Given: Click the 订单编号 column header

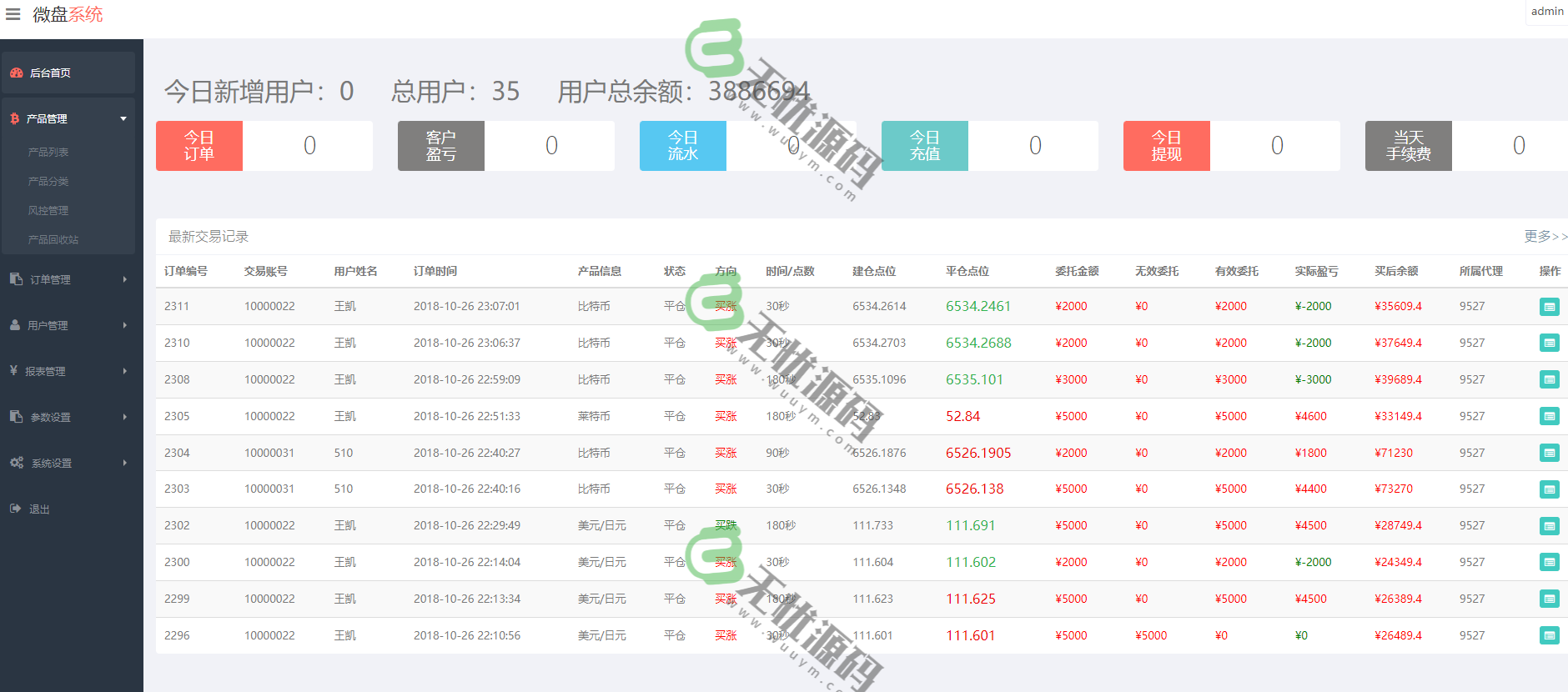Looking at the screenshot, I should pyautogui.click(x=186, y=271).
